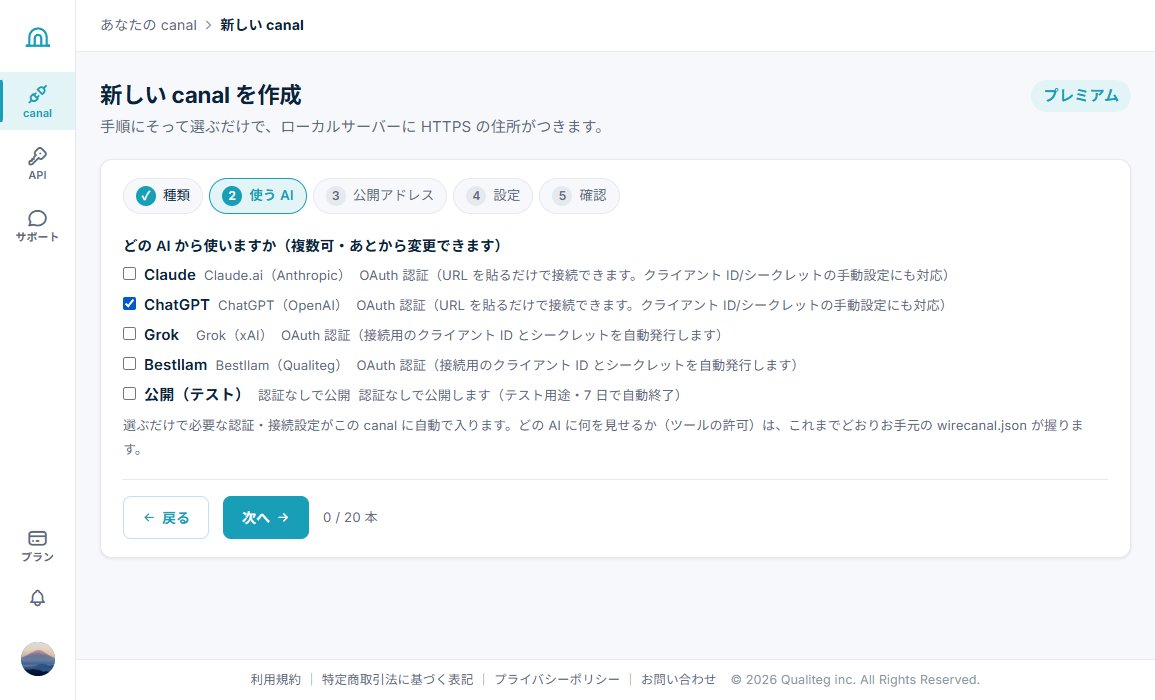The height and width of the screenshot is (700, 1155).
Task: Click Claude.ai（Anthropic） description text
Action: coord(274,276)
